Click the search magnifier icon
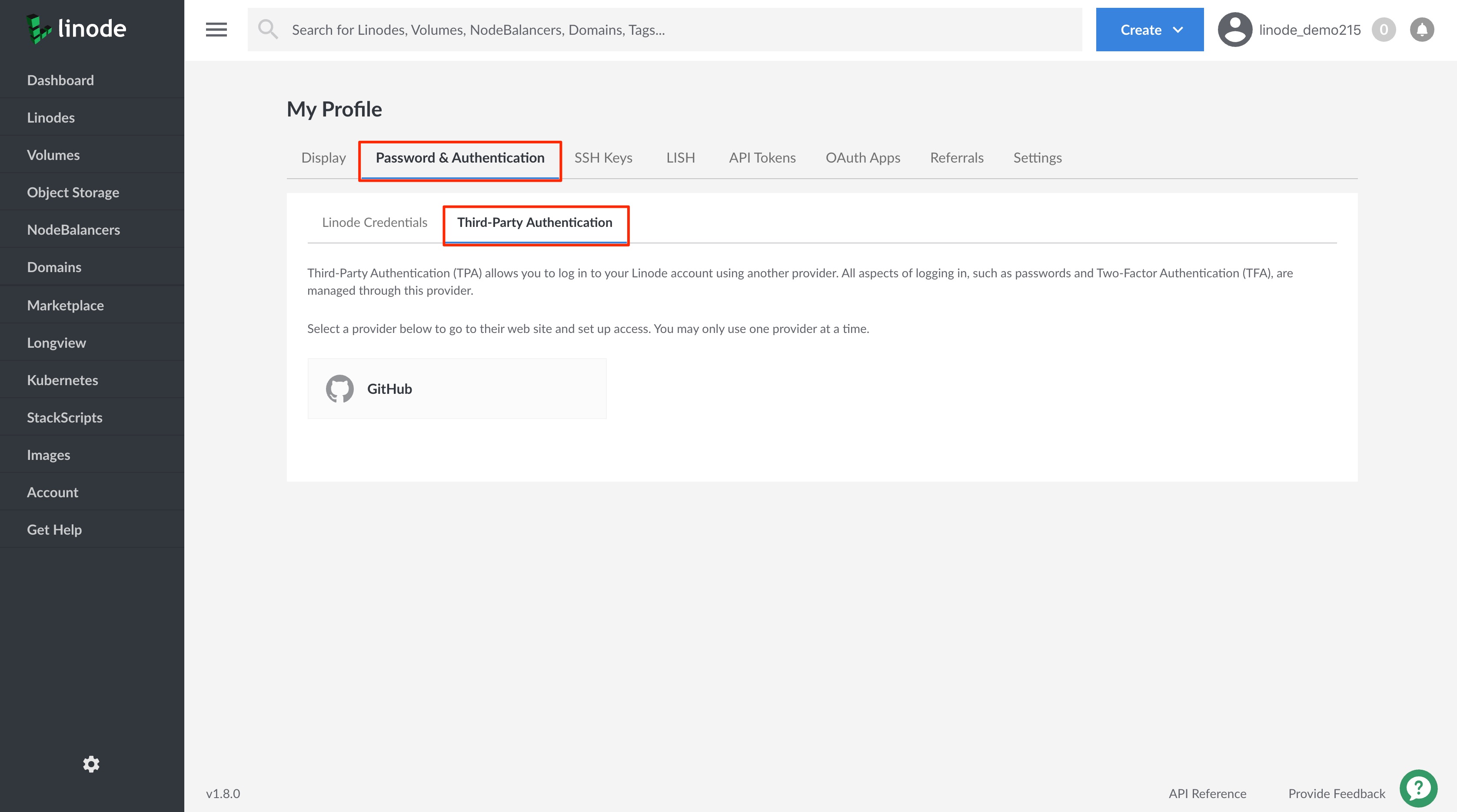This screenshot has height=812, width=1457. coord(267,30)
